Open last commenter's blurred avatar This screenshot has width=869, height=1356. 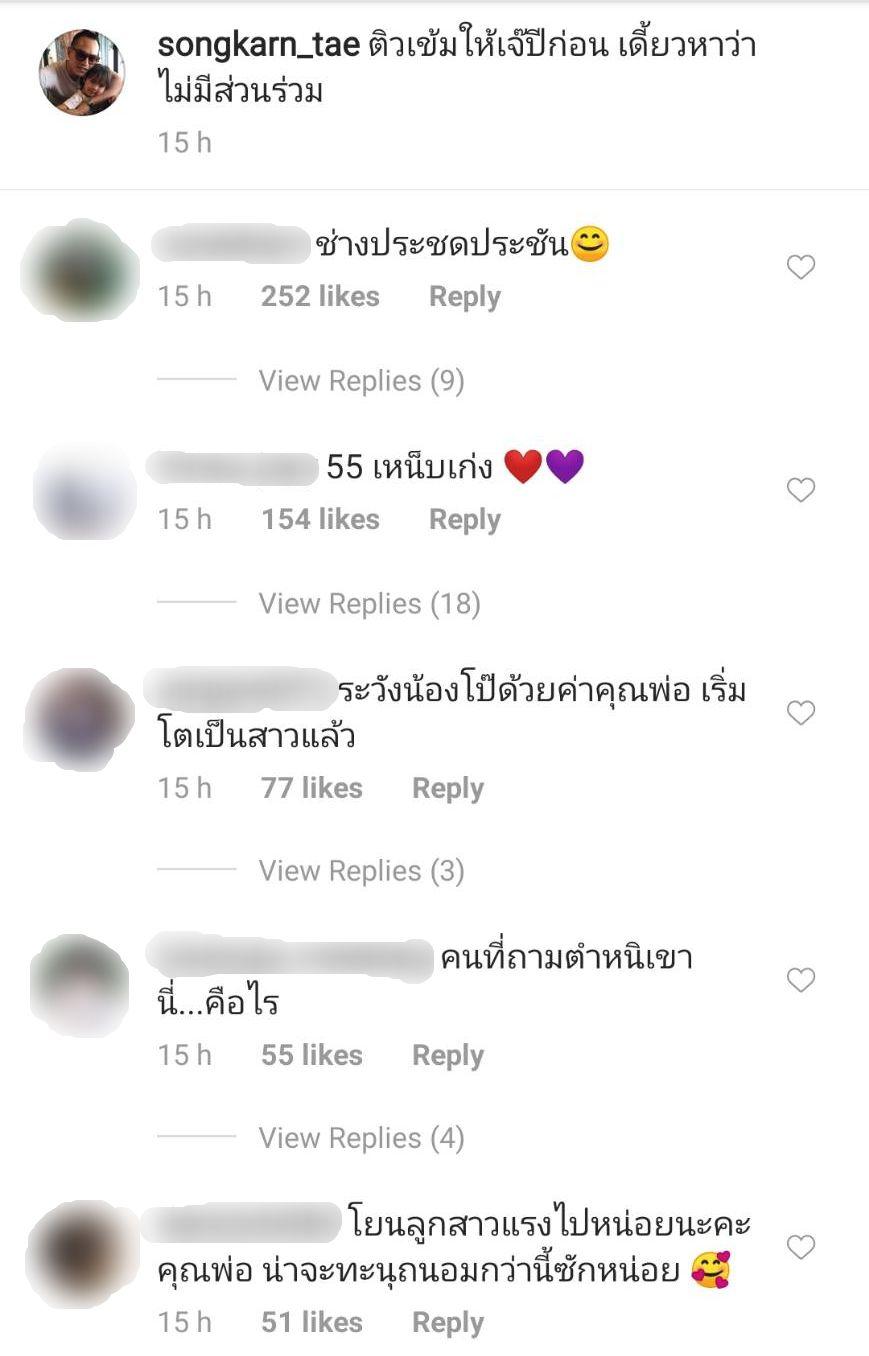(x=80, y=1250)
